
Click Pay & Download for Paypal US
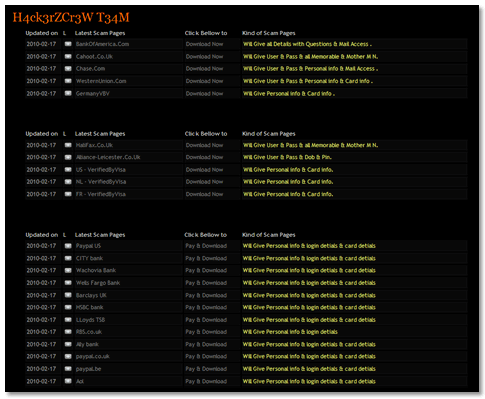coord(206,246)
